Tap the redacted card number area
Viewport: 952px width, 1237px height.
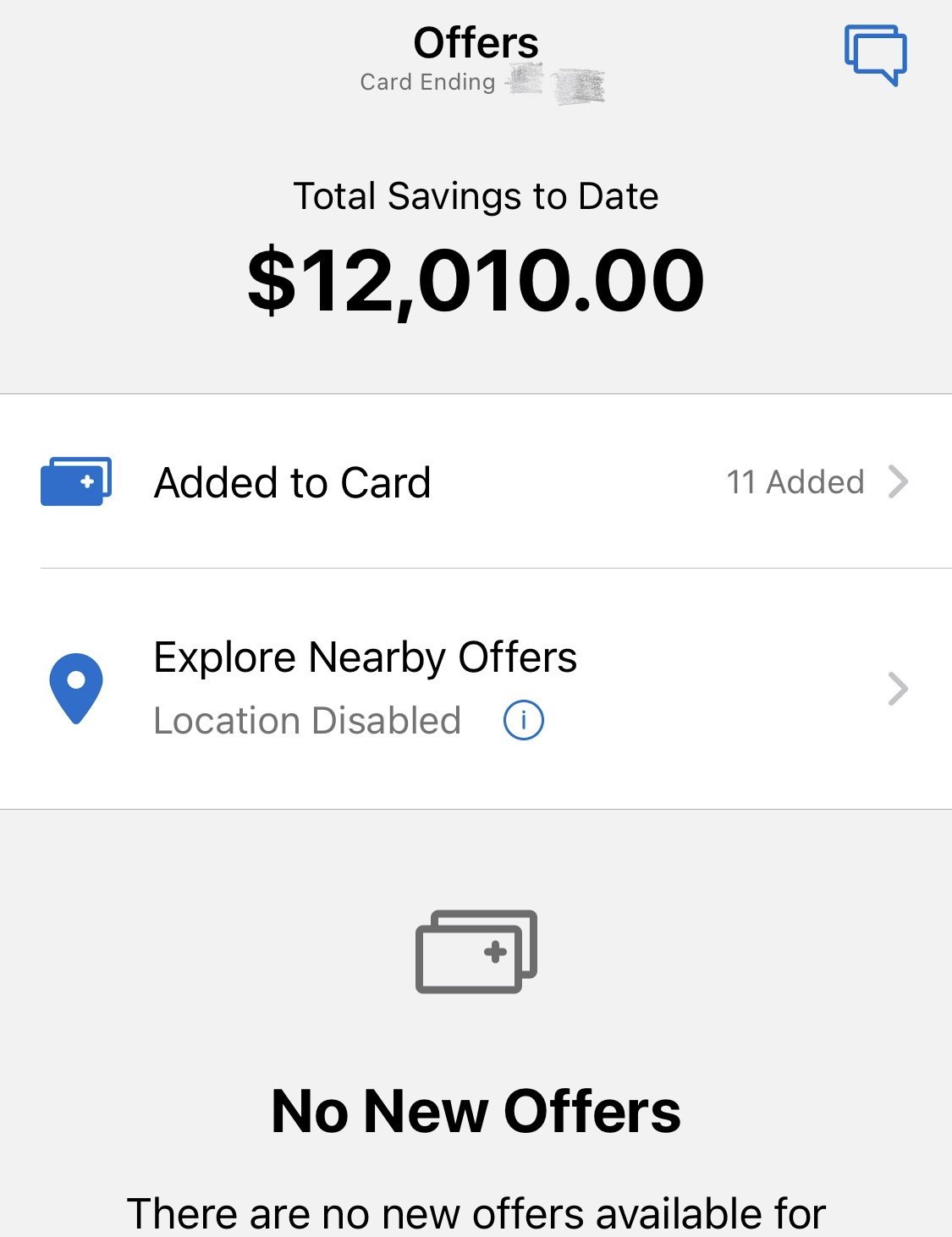pos(556,84)
